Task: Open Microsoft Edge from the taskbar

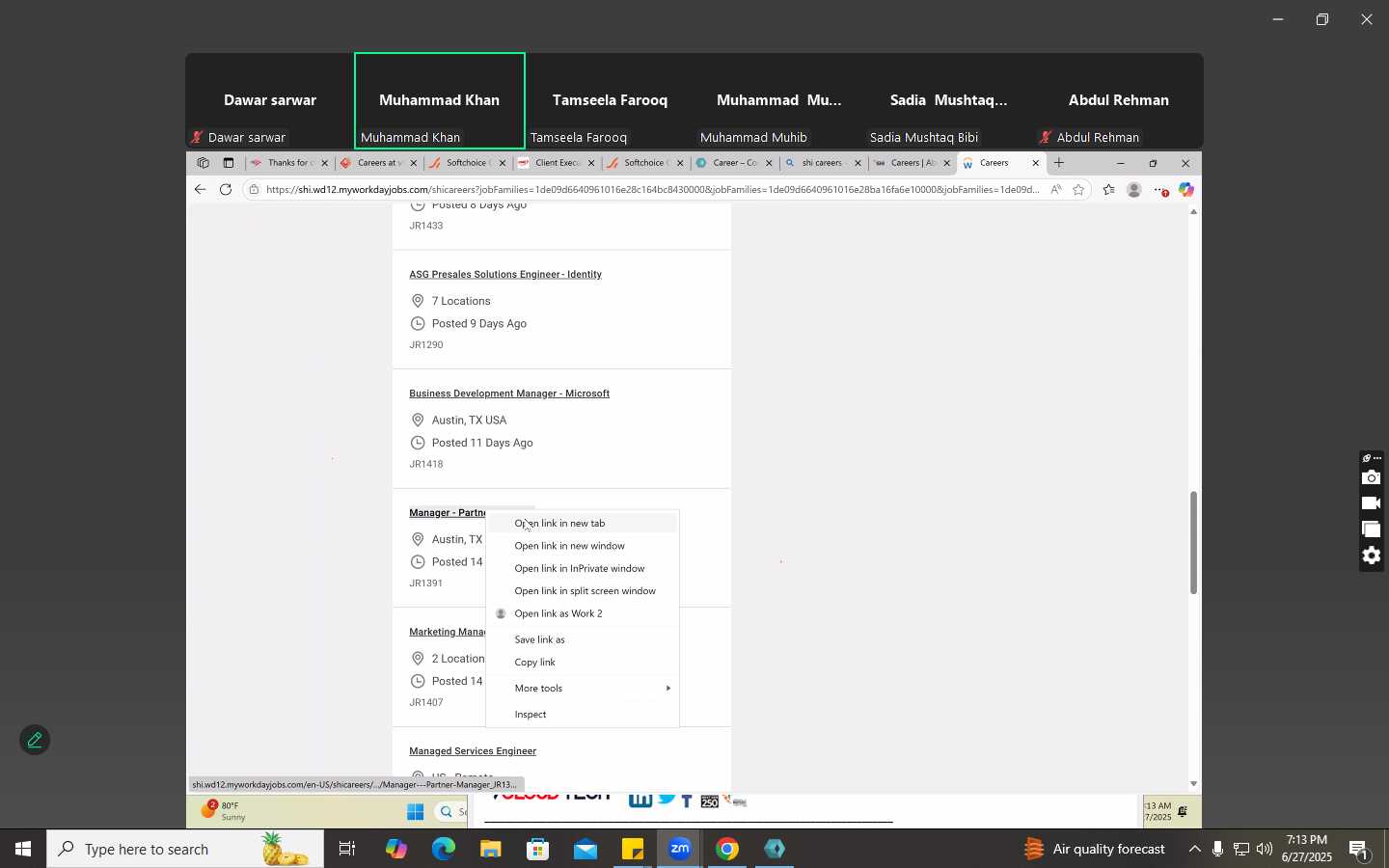Action: (x=443, y=850)
